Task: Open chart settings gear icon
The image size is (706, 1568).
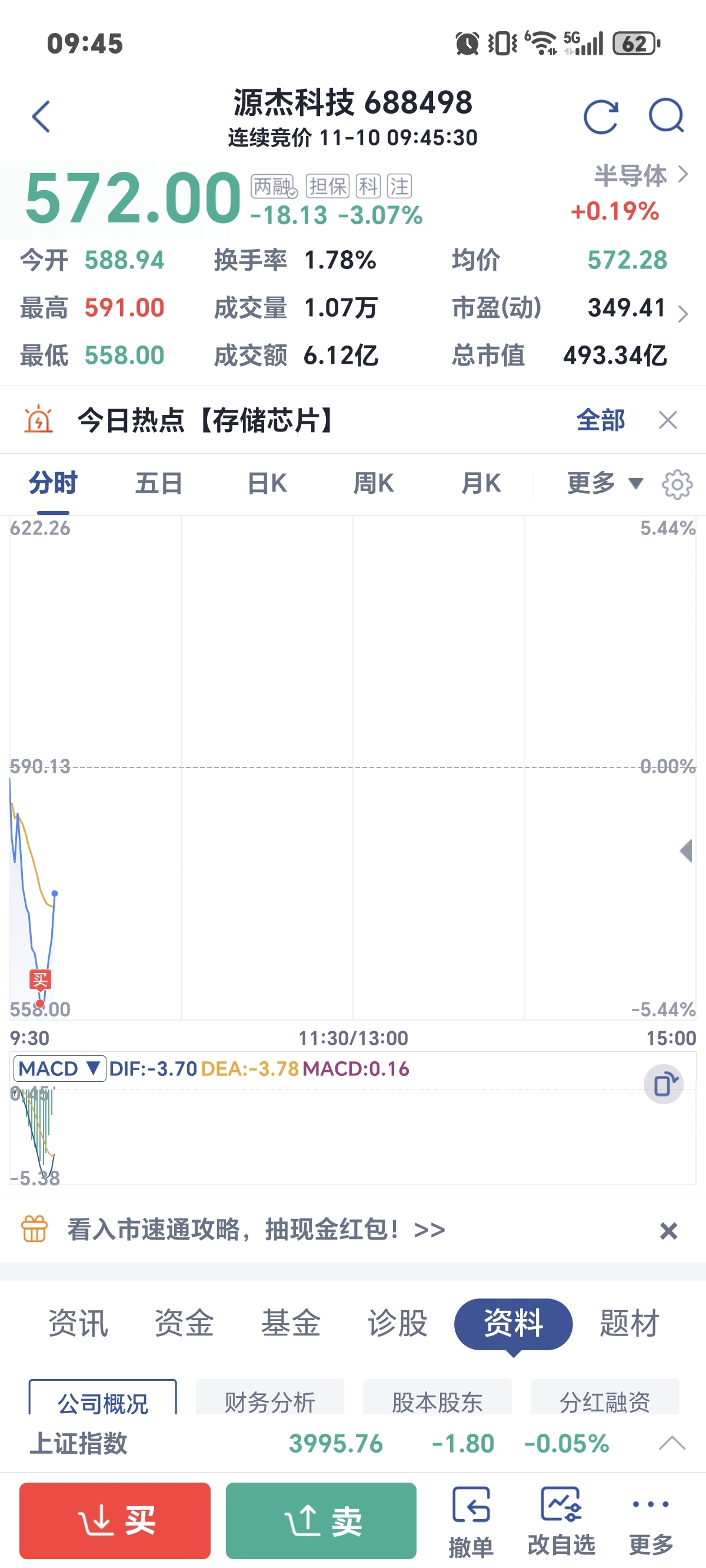Action: (677, 484)
